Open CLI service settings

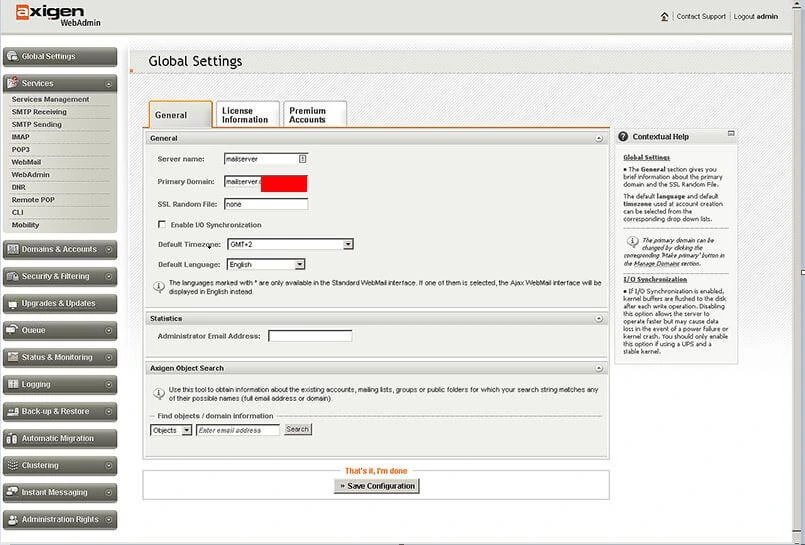pos(17,212)
